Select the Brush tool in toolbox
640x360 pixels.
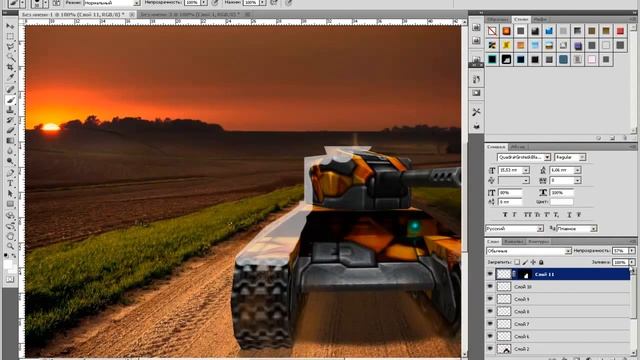[x=10, y=100]
